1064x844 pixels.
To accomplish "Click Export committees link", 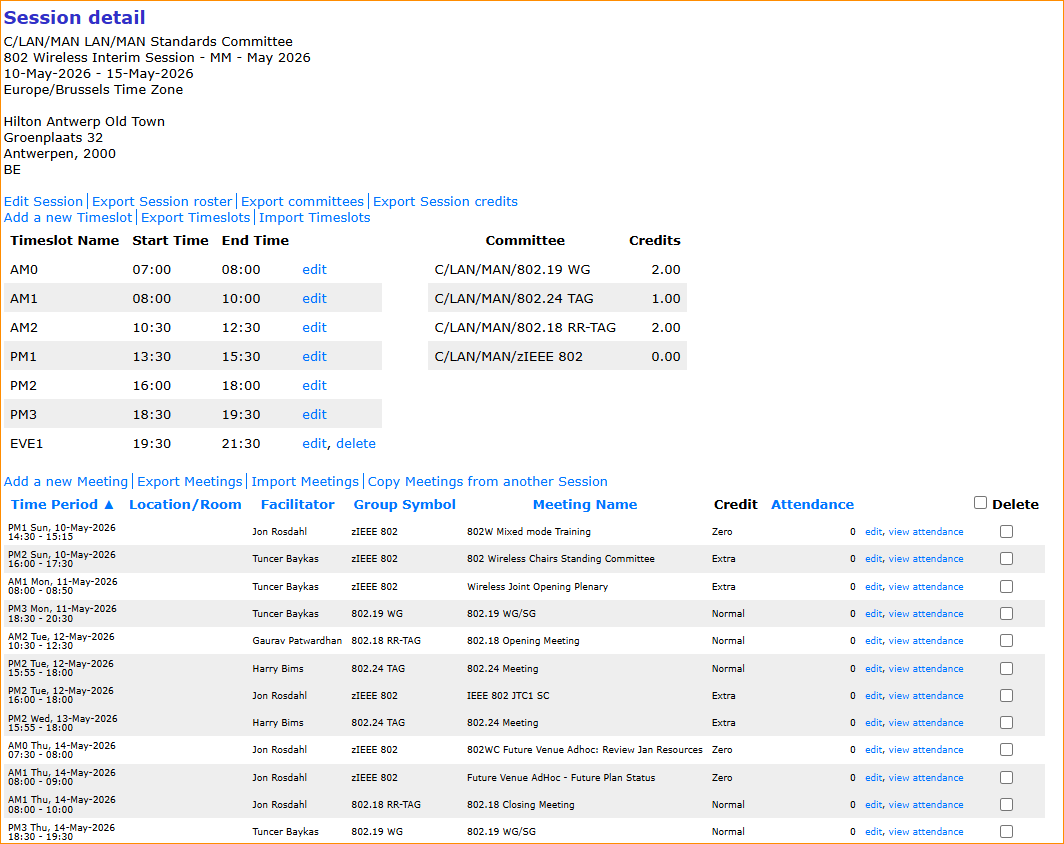I will tap(302, 202).
